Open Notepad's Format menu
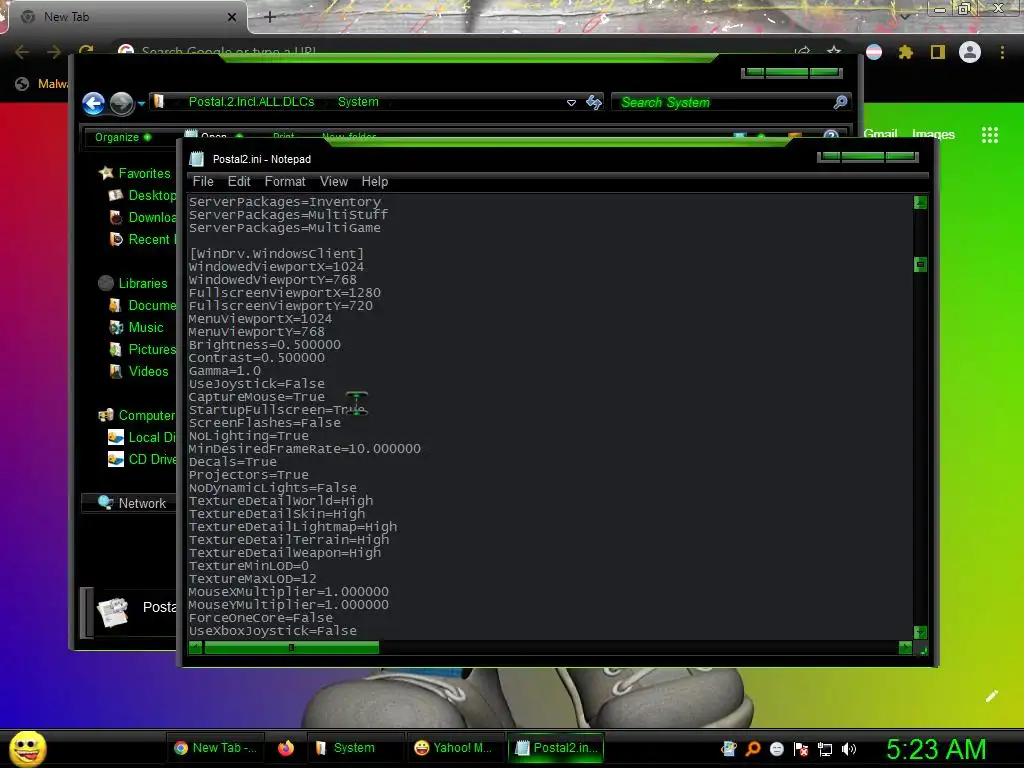The height and width of the screenshot is (768, 1024). (x=285, y=182)
